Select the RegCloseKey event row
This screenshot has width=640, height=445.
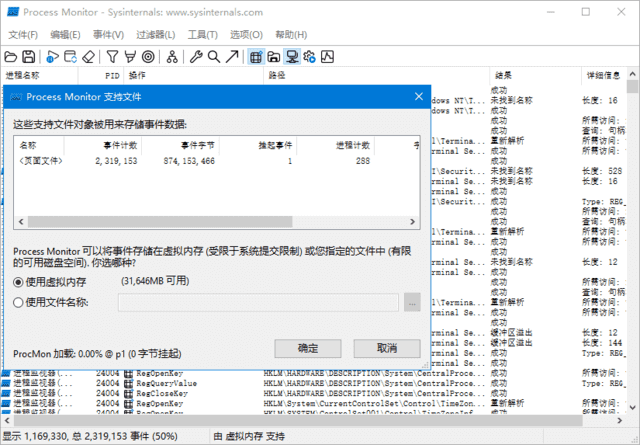tap(313, 394)
